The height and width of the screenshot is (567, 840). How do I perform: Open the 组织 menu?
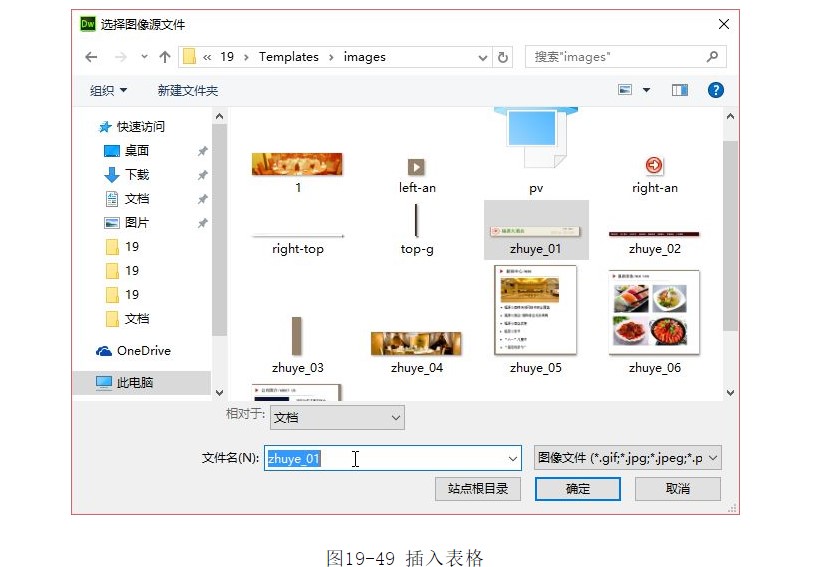click(108, 91)
